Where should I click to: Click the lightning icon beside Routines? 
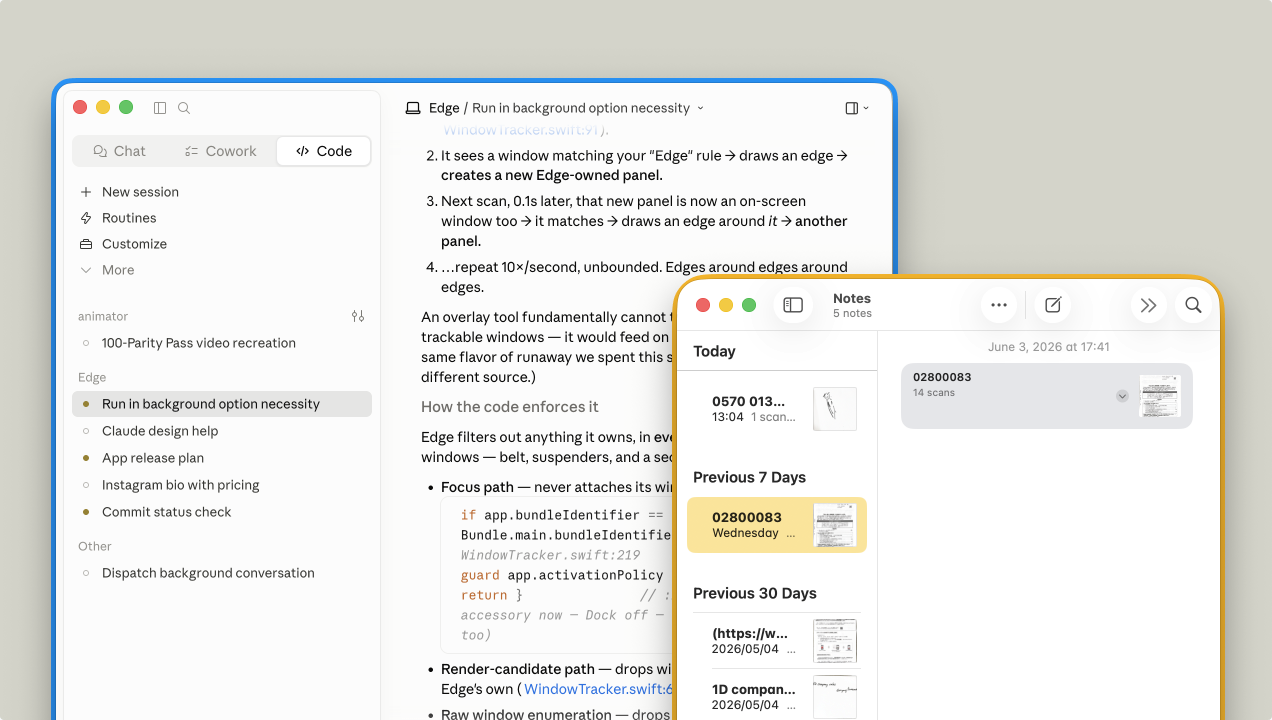pyautogui.click(x=86, y=218)
